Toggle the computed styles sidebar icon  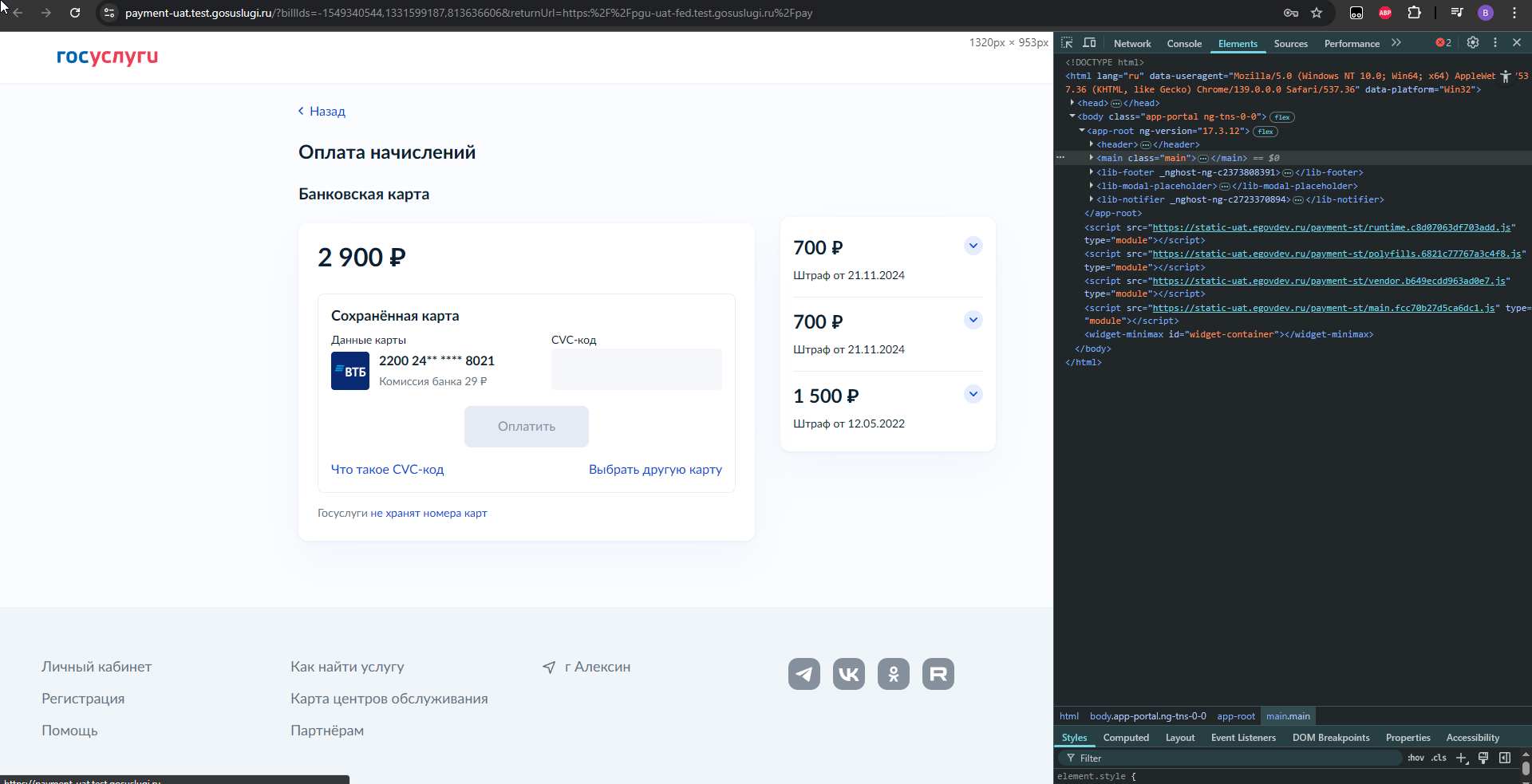coord(1505,758)
